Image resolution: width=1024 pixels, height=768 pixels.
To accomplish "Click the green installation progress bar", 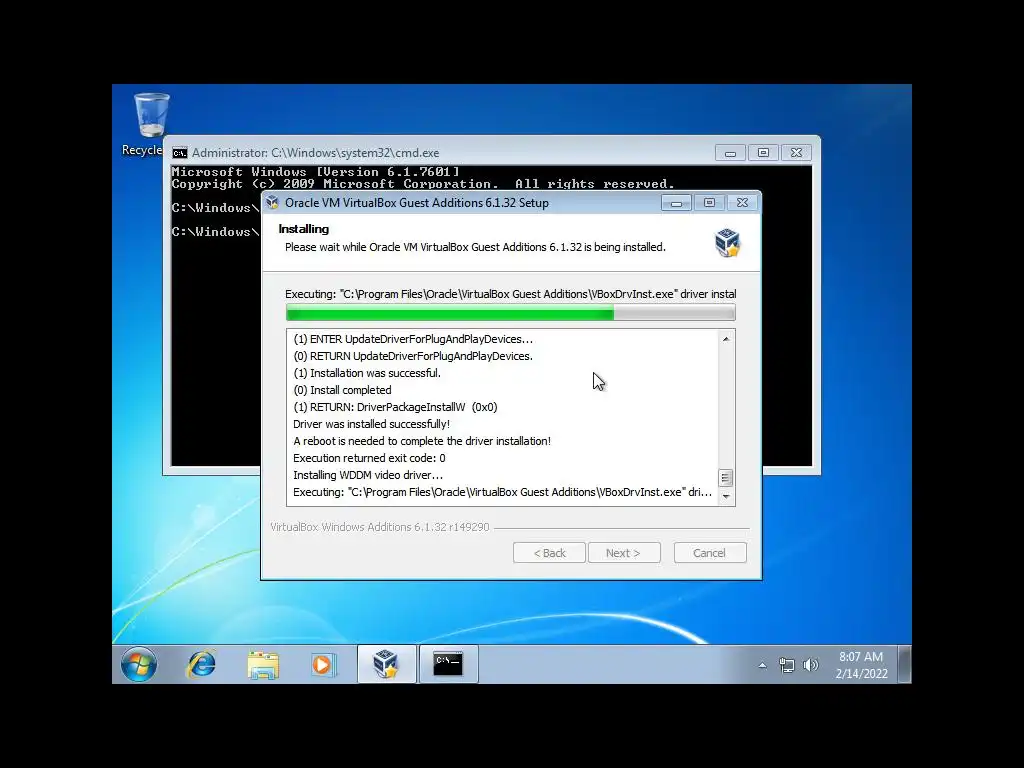I will pyautogui.click(x=511, y=314).
